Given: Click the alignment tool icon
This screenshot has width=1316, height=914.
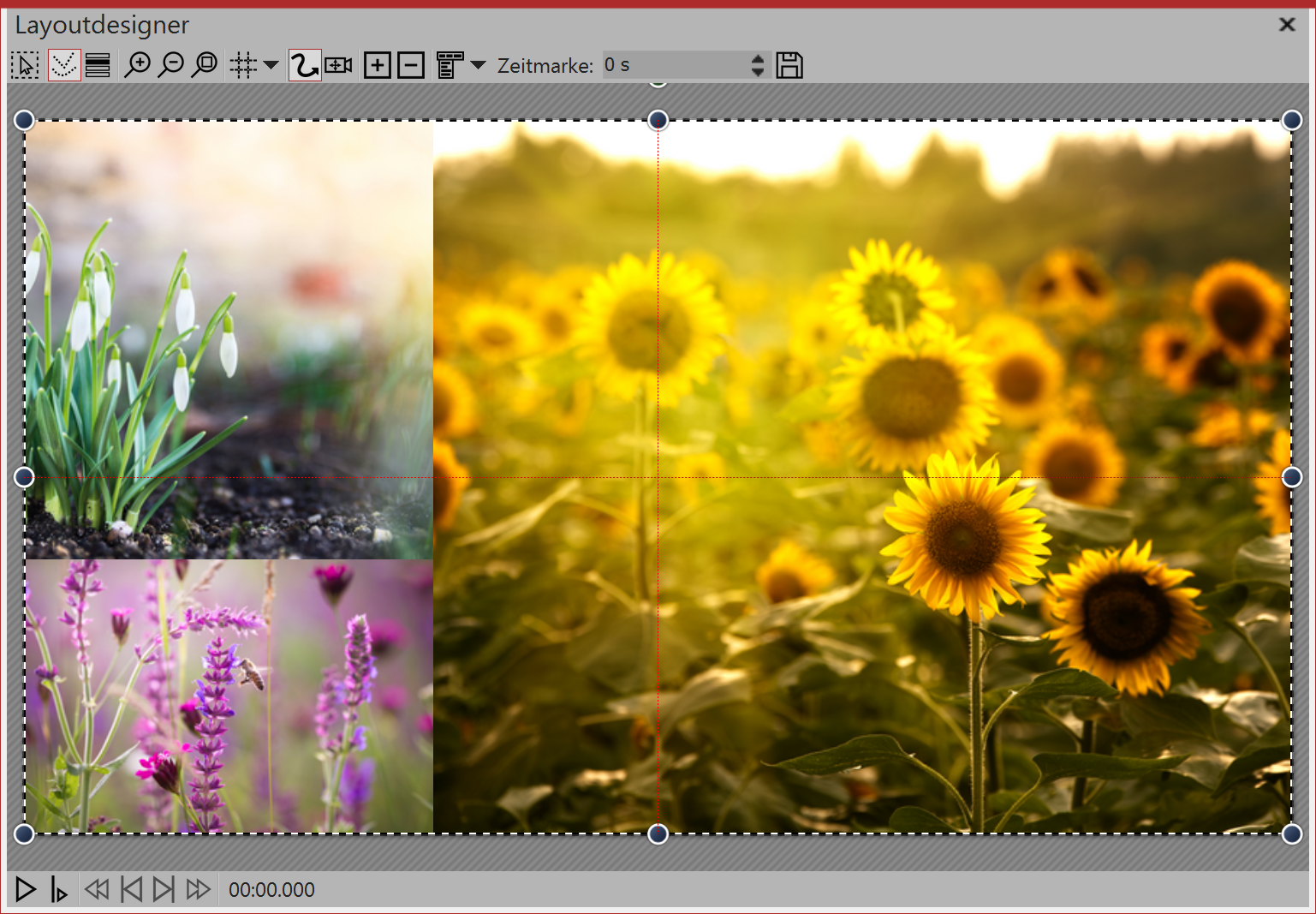Looking at the screenshot, I should [x=450, y=65].
